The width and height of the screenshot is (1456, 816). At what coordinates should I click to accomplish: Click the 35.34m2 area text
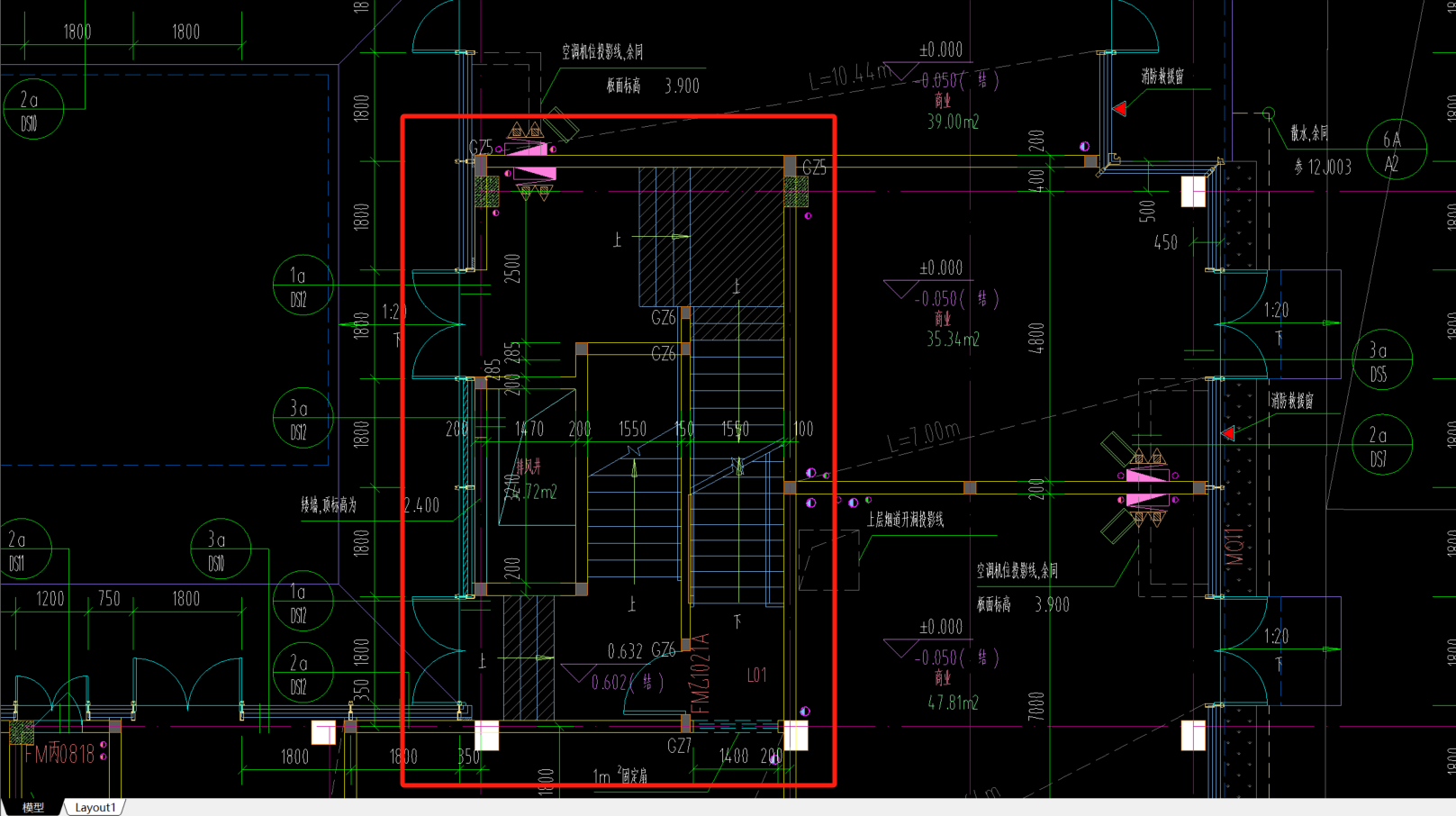[x=953, y=340]
